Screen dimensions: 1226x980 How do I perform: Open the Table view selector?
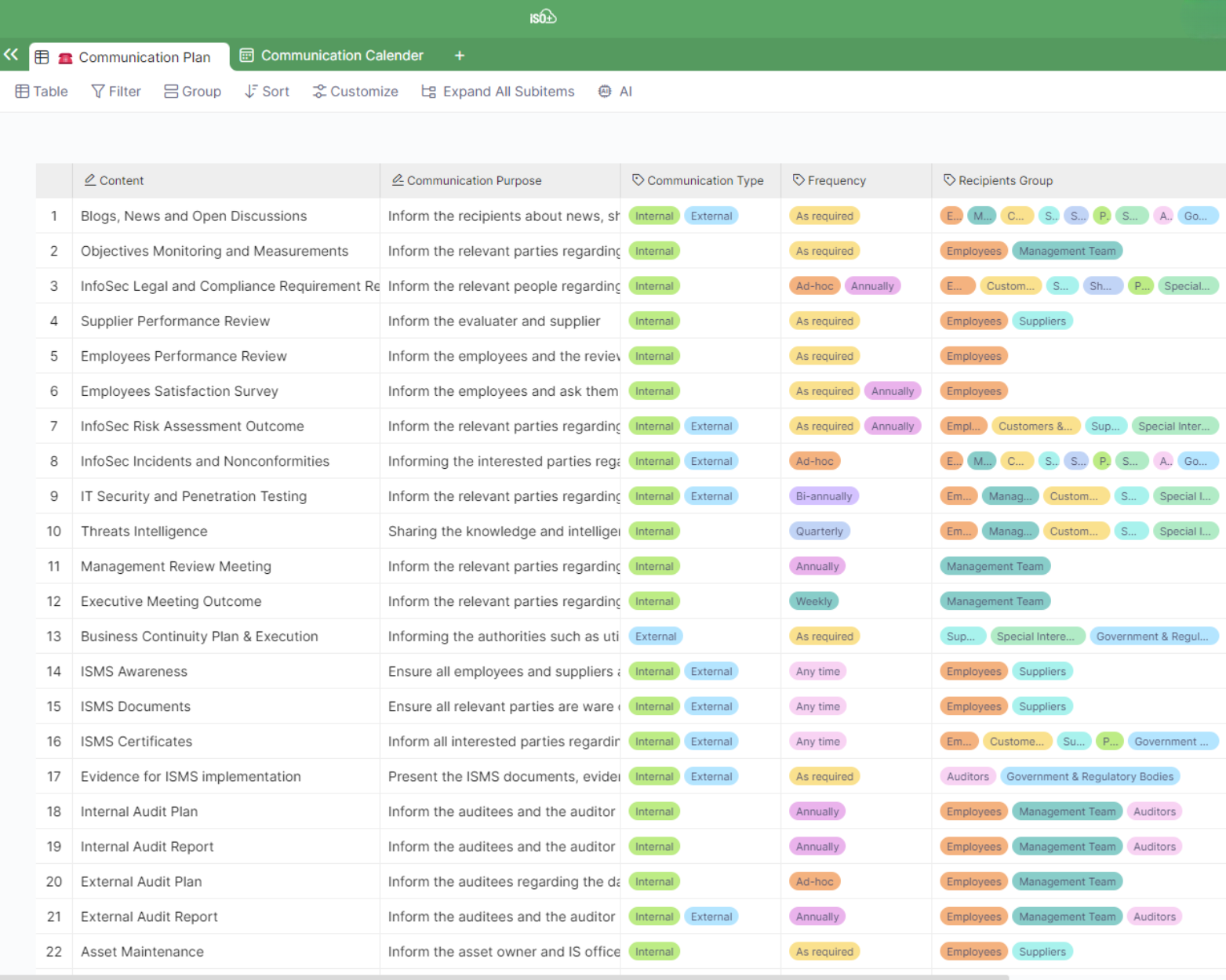(42, 92)
